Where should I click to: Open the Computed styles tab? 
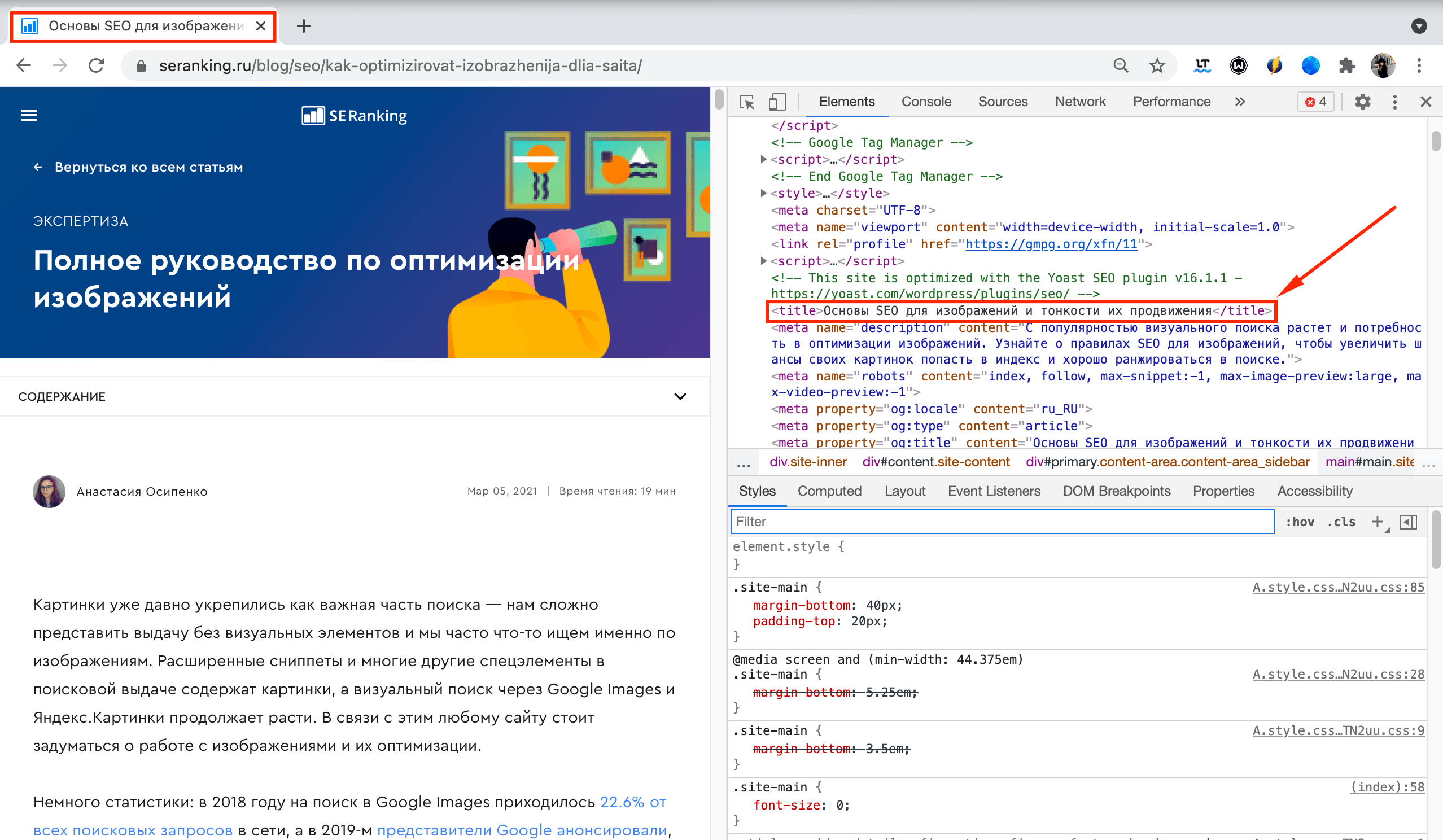pos(829,491)
